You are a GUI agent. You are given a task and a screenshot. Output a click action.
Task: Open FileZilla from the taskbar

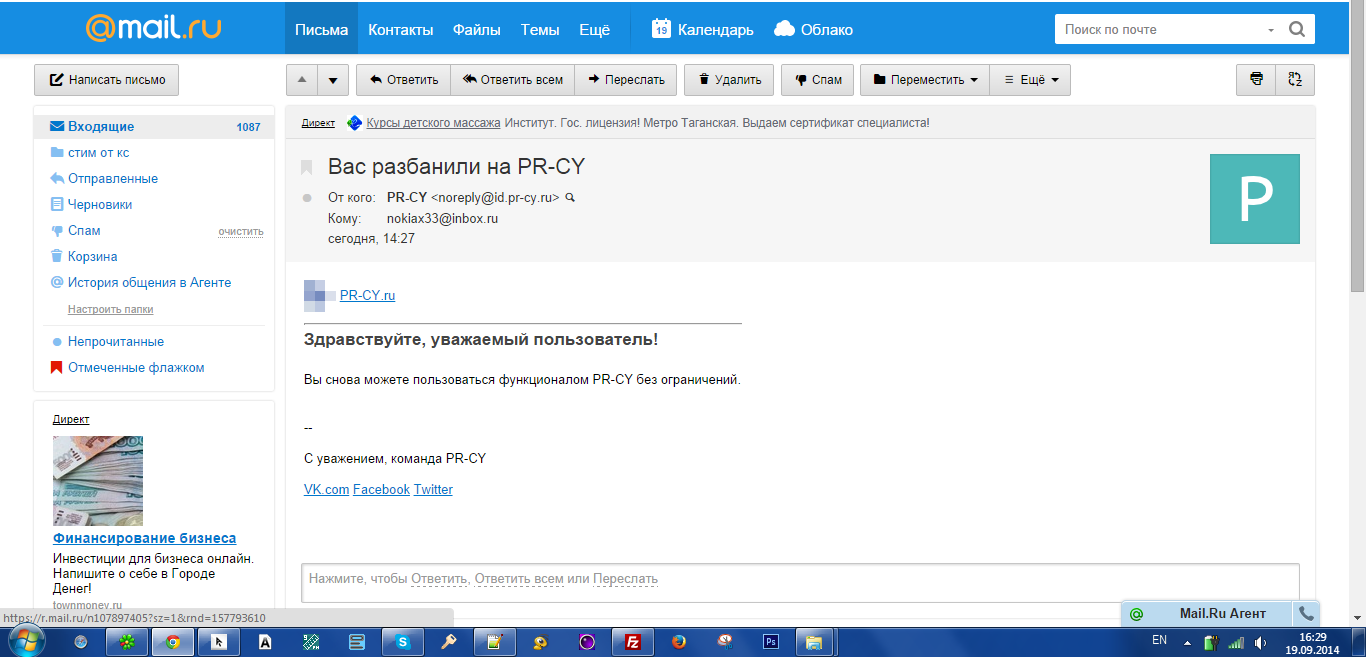[x=632, y=642]
